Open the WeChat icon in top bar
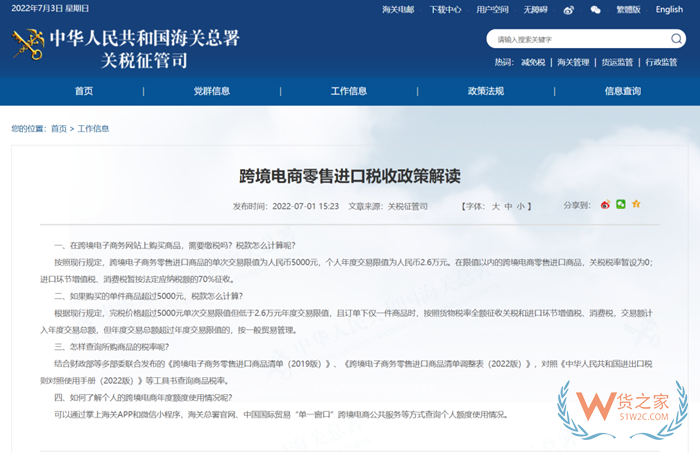Screen dimensions: 700x453 595,10
